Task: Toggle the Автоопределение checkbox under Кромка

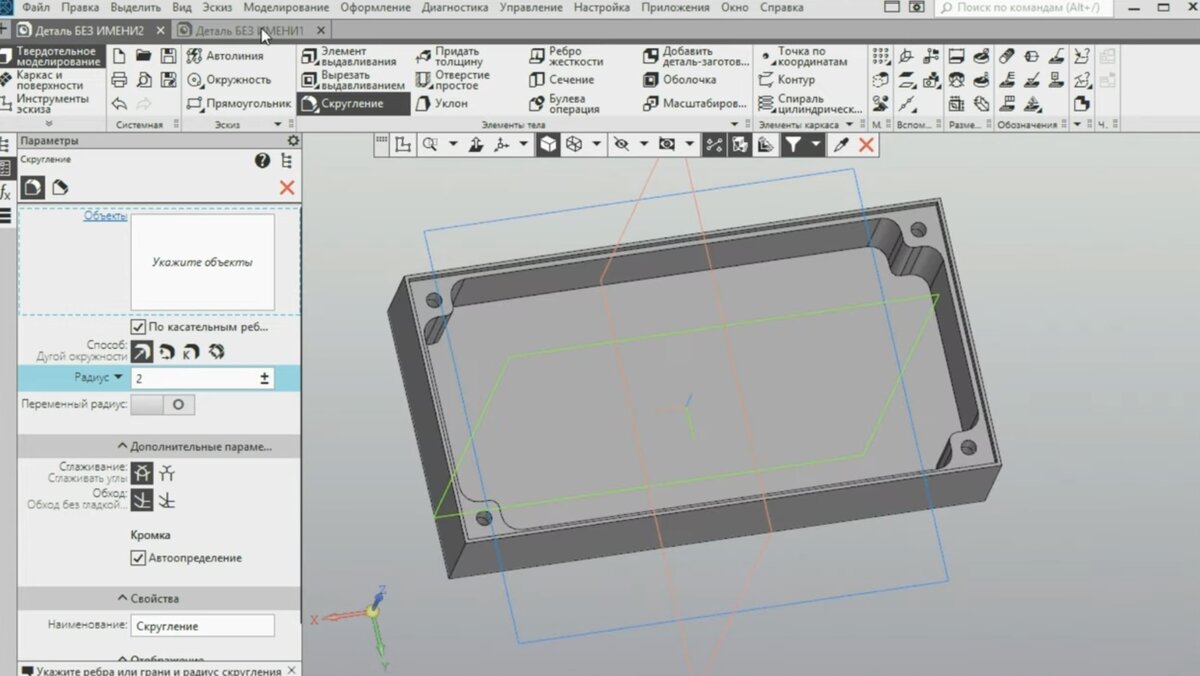Action: 141,558
